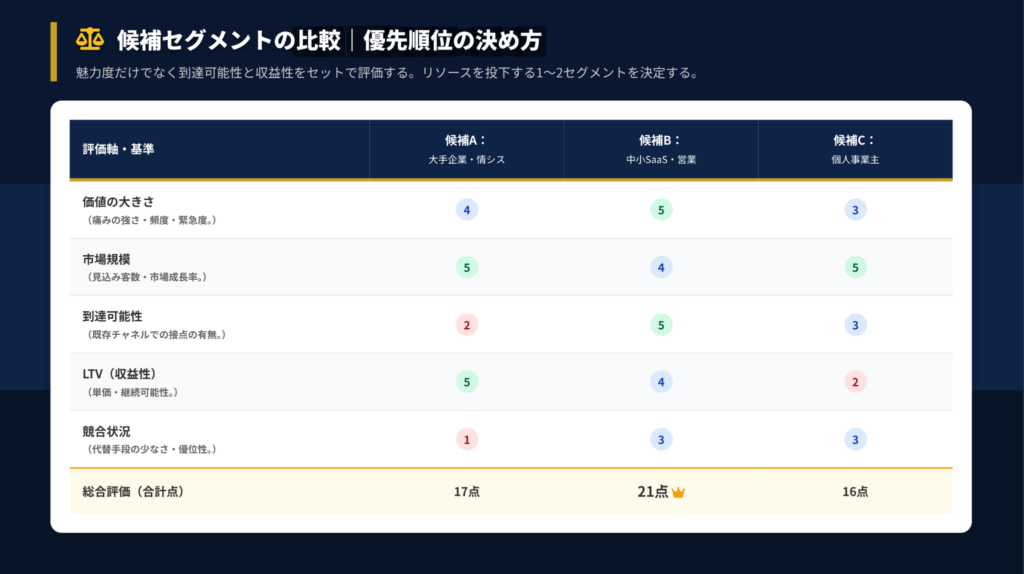Select the 市場規模 row label
The height and width of the screenshot is (574, 1024).
107,259
